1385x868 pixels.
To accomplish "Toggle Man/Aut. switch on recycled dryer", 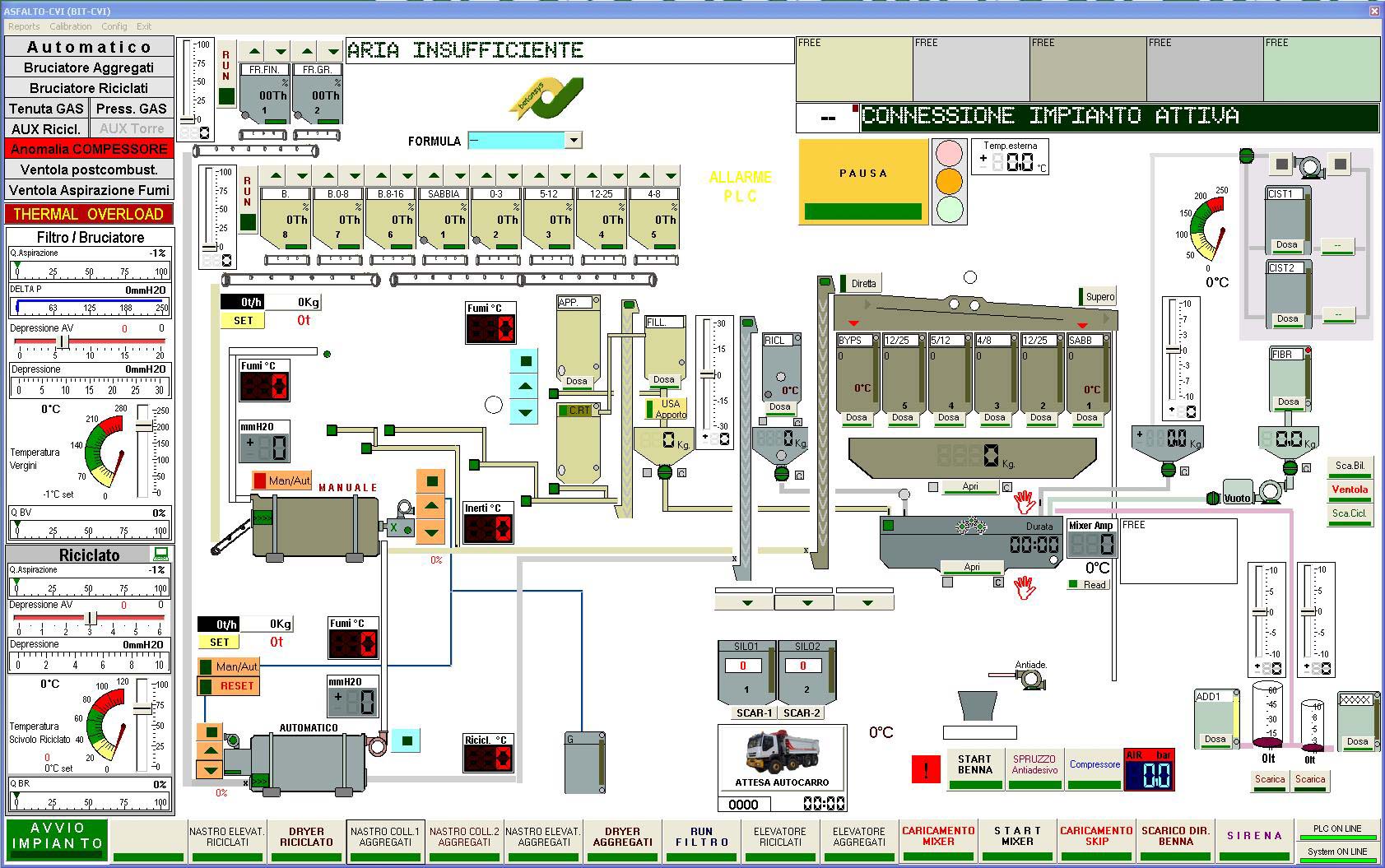I will (x=228, y=666).
